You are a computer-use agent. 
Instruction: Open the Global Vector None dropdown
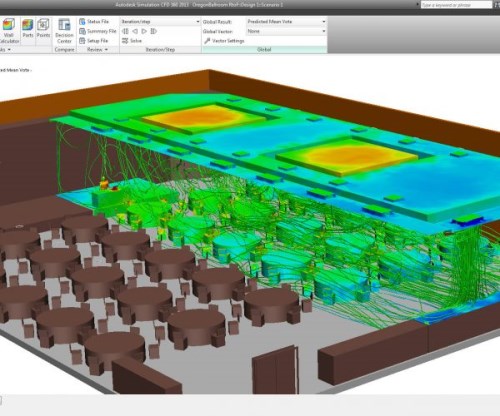[286, 31]
